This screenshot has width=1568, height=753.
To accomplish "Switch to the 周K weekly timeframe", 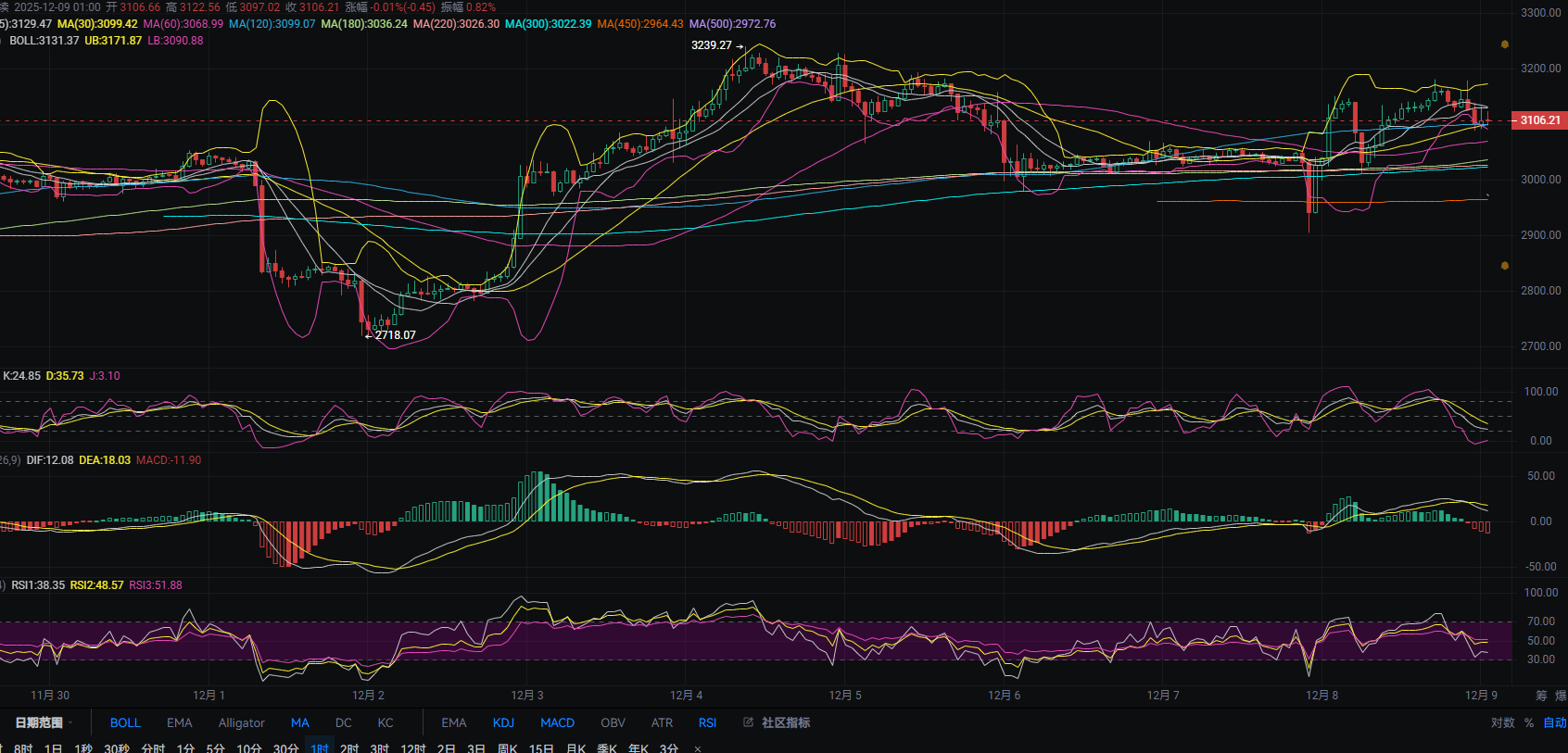I will click(x=507, y=747).
